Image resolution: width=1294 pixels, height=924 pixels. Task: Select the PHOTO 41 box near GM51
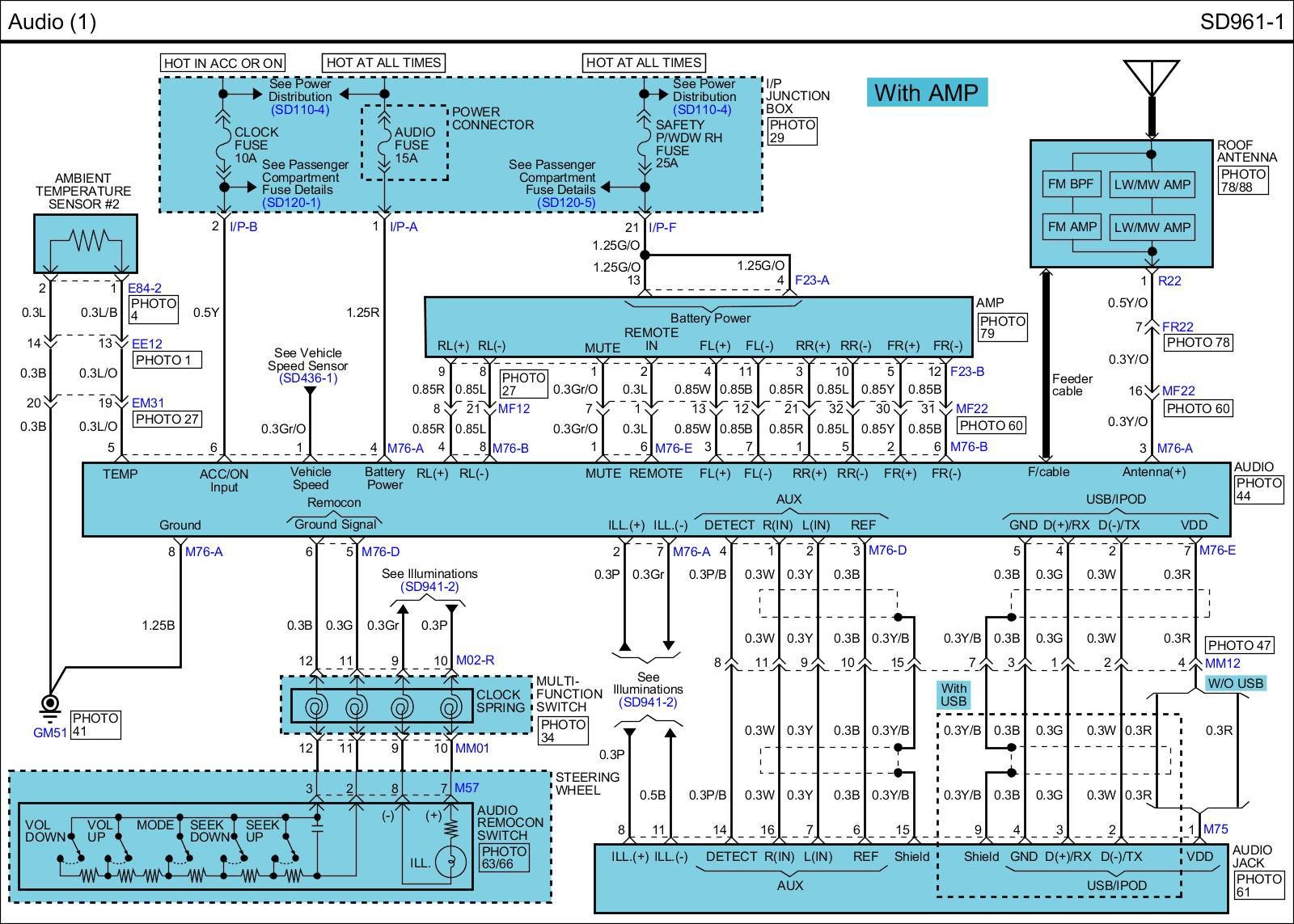tap(95, 724)
